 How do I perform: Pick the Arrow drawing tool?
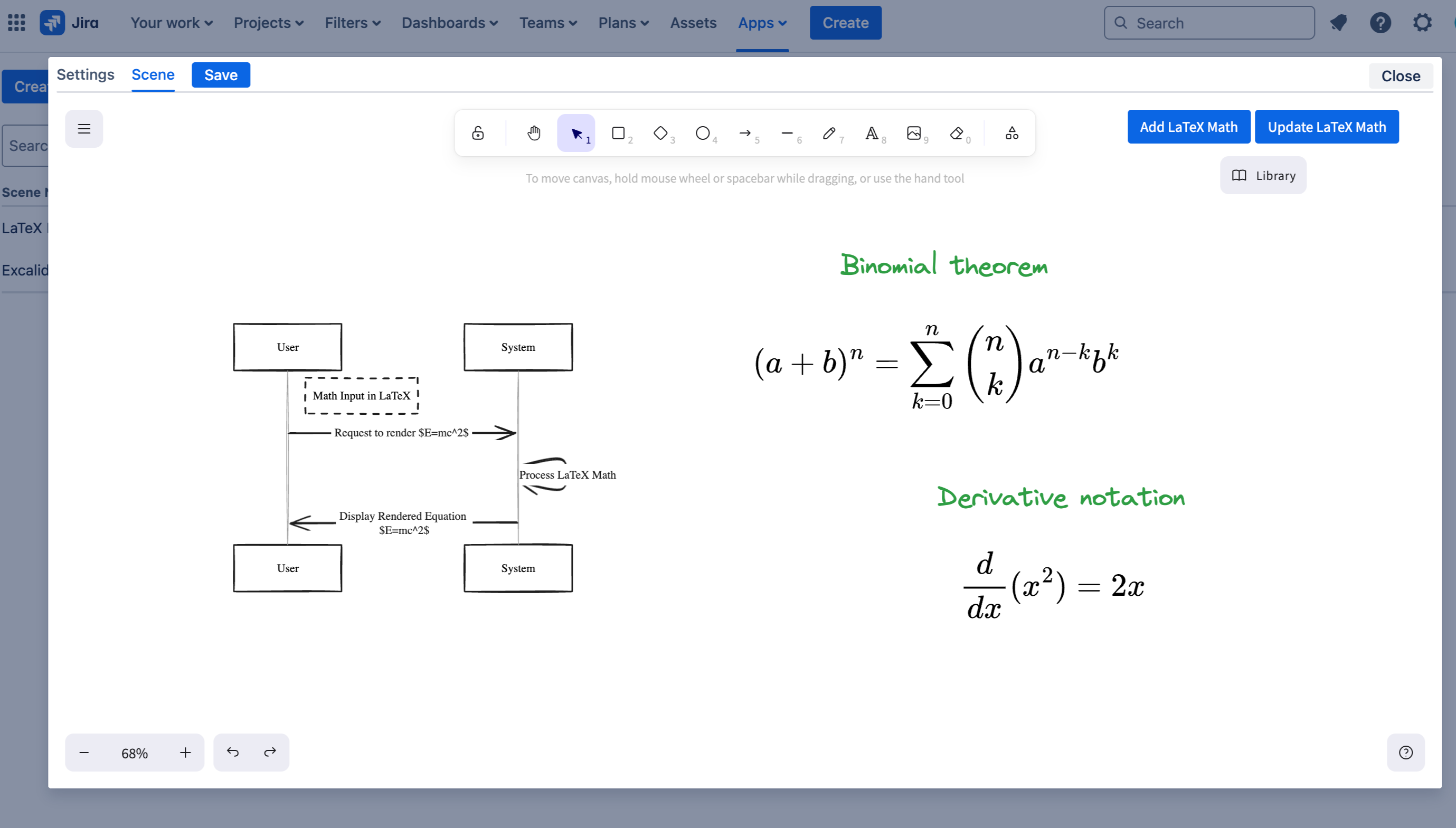click(x=745, y=133)
